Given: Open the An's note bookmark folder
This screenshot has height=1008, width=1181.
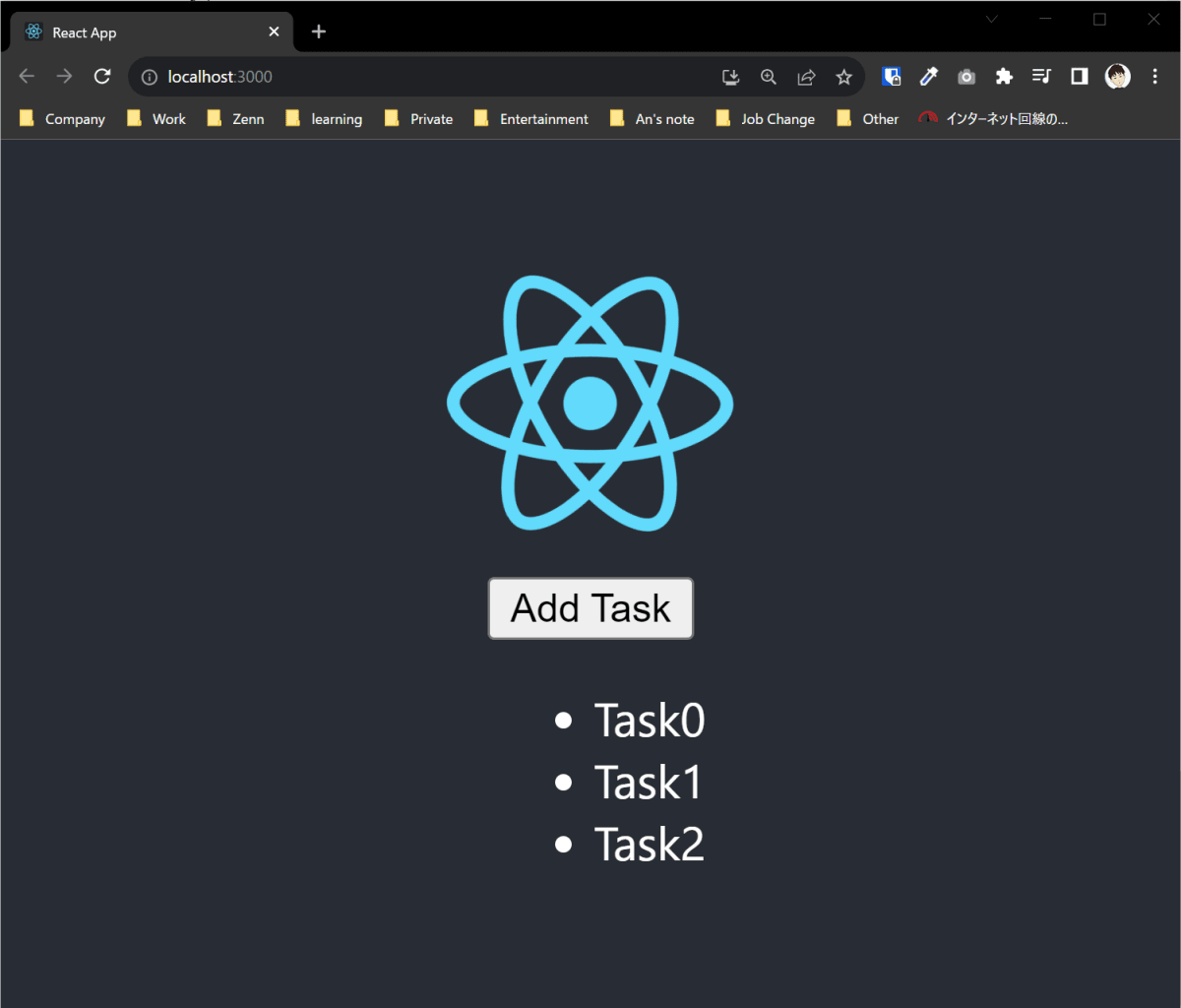Looking at the screenshot, I should pos(653,119).
